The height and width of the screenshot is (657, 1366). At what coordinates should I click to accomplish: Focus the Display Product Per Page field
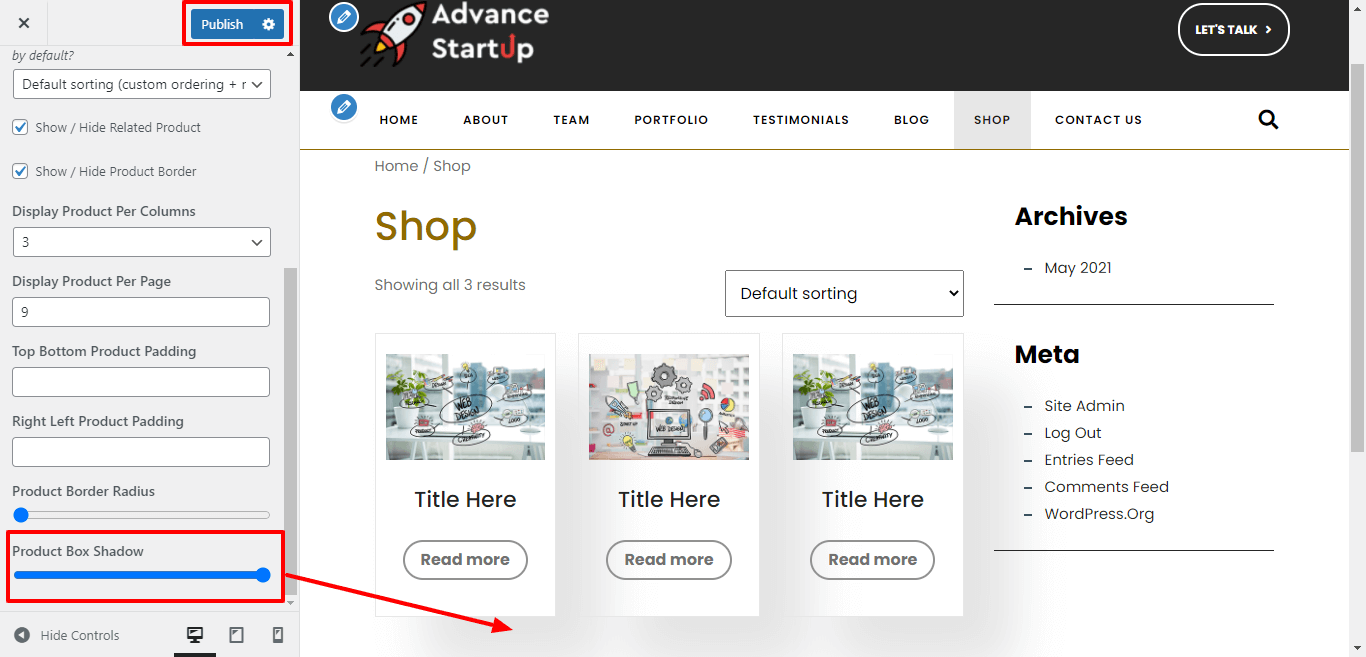pos(141,312)
